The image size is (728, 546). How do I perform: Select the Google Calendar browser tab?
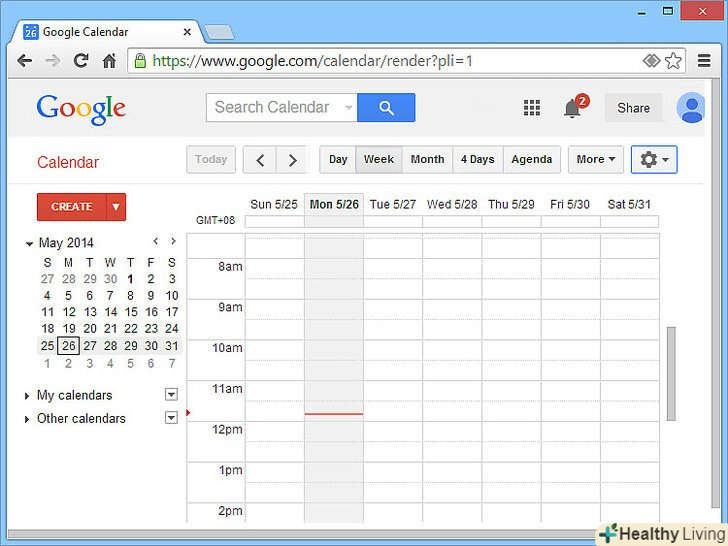pyautogui.click(x=107, y=32)
